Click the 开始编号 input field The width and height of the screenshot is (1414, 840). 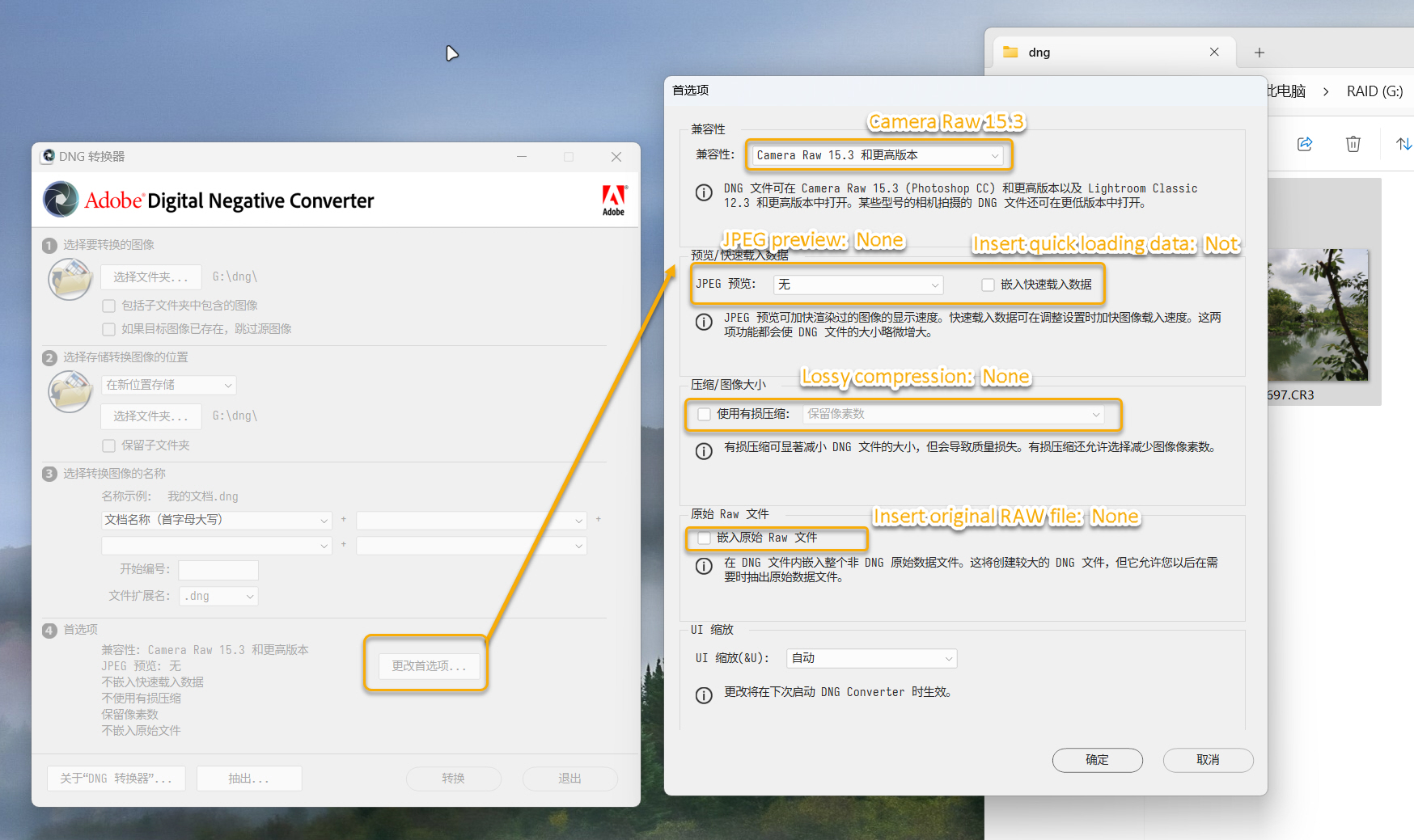click(x=218, y=570)
